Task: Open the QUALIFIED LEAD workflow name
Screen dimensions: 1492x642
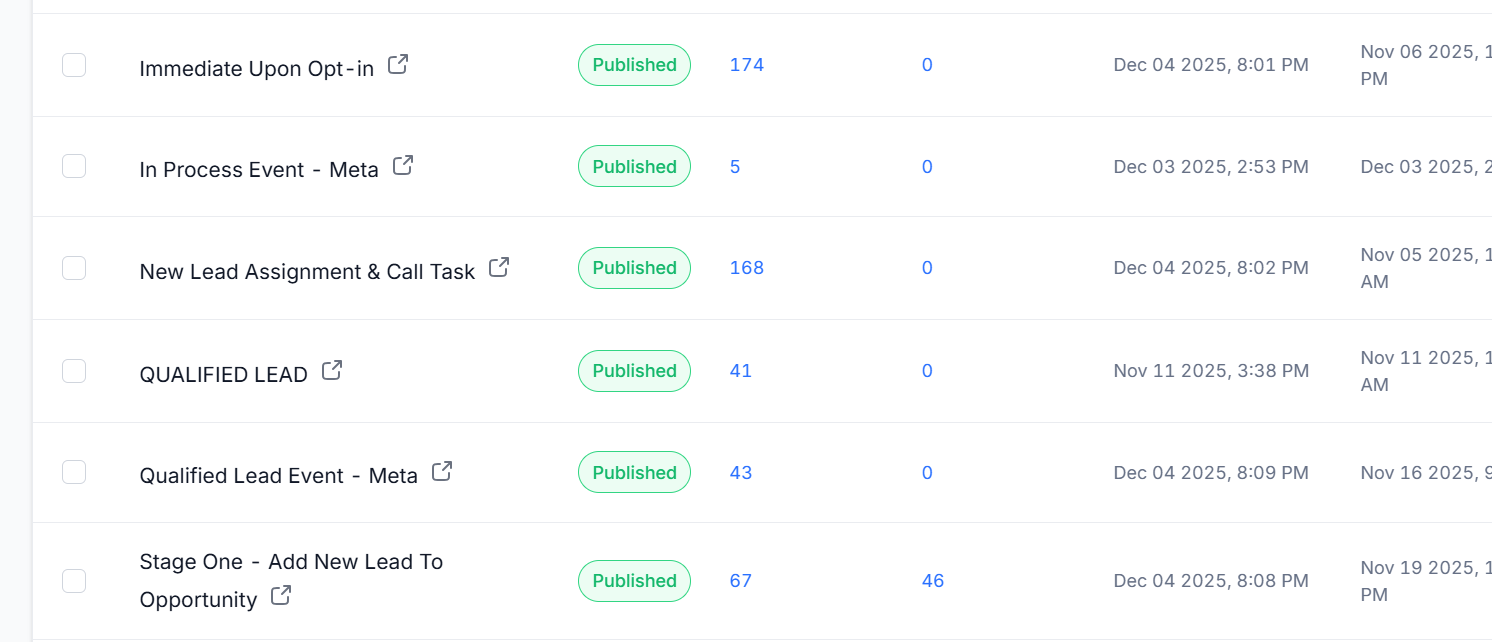Action: click(x=223, y=375)
